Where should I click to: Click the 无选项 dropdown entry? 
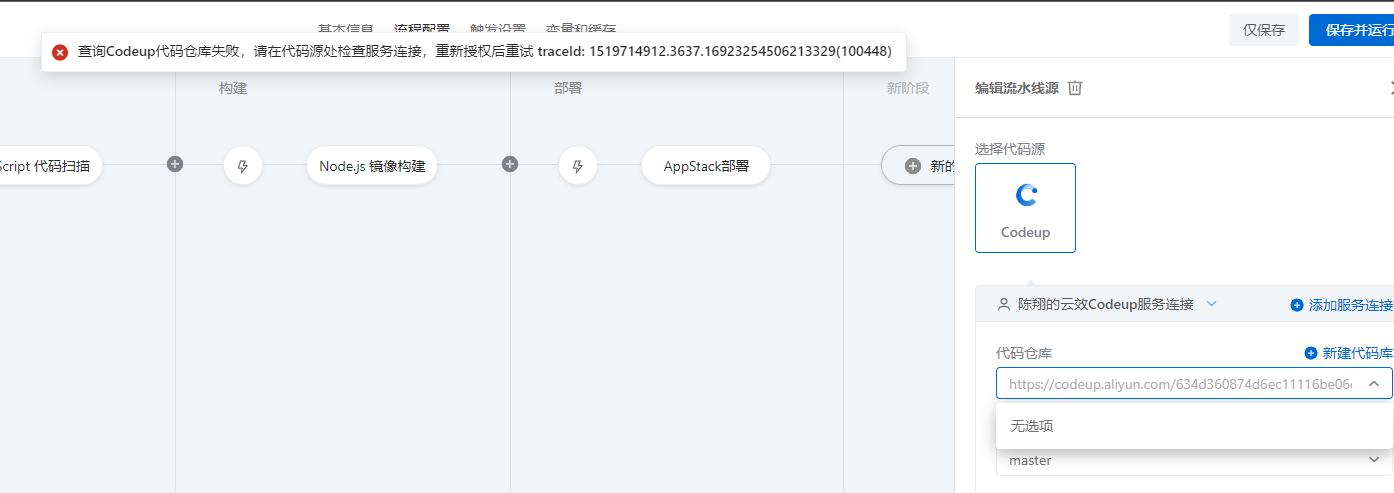click(1194, 426)
